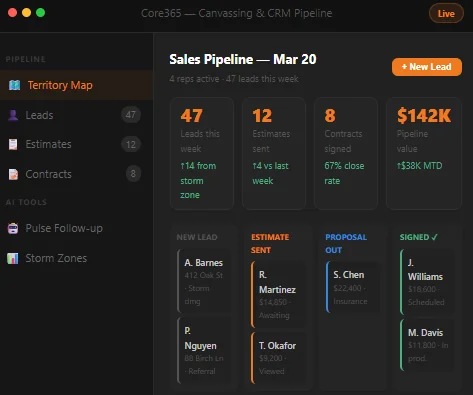Click the Live status badge
Screen dimensions: 473x395
click(x=446, y=13)
